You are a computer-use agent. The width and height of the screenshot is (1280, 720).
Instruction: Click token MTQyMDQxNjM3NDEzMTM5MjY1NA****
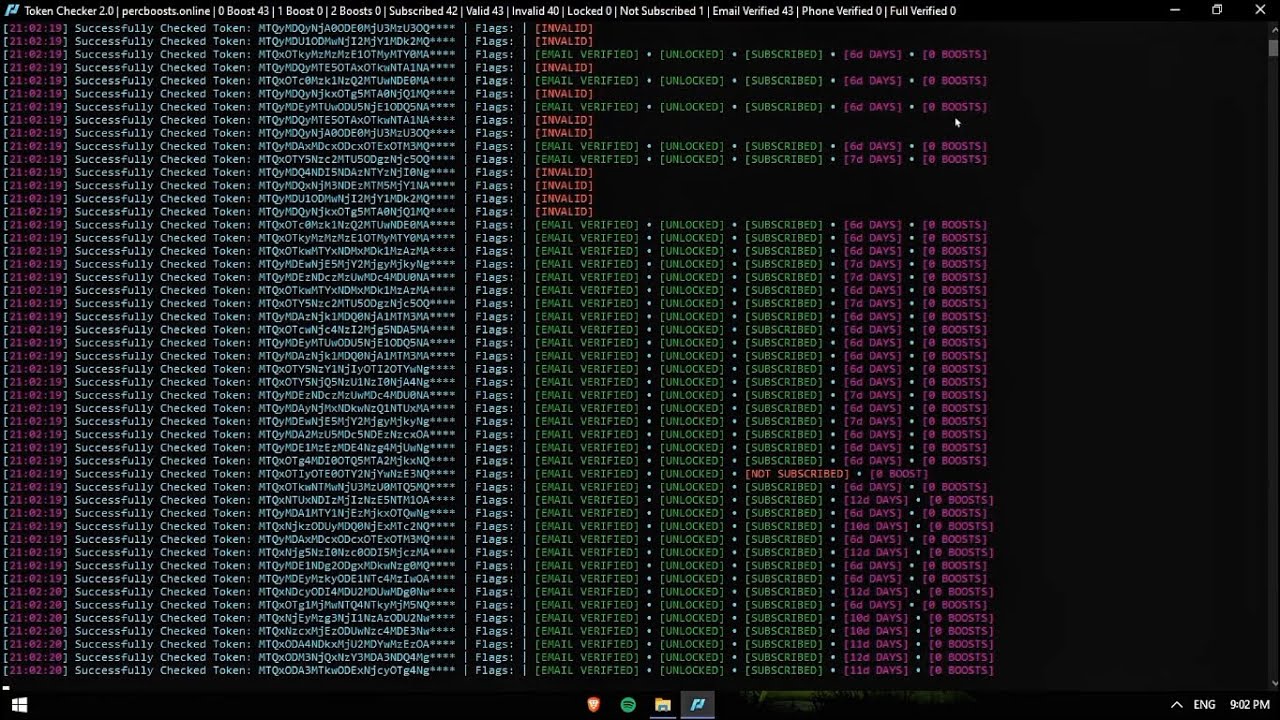pos(357,185)
